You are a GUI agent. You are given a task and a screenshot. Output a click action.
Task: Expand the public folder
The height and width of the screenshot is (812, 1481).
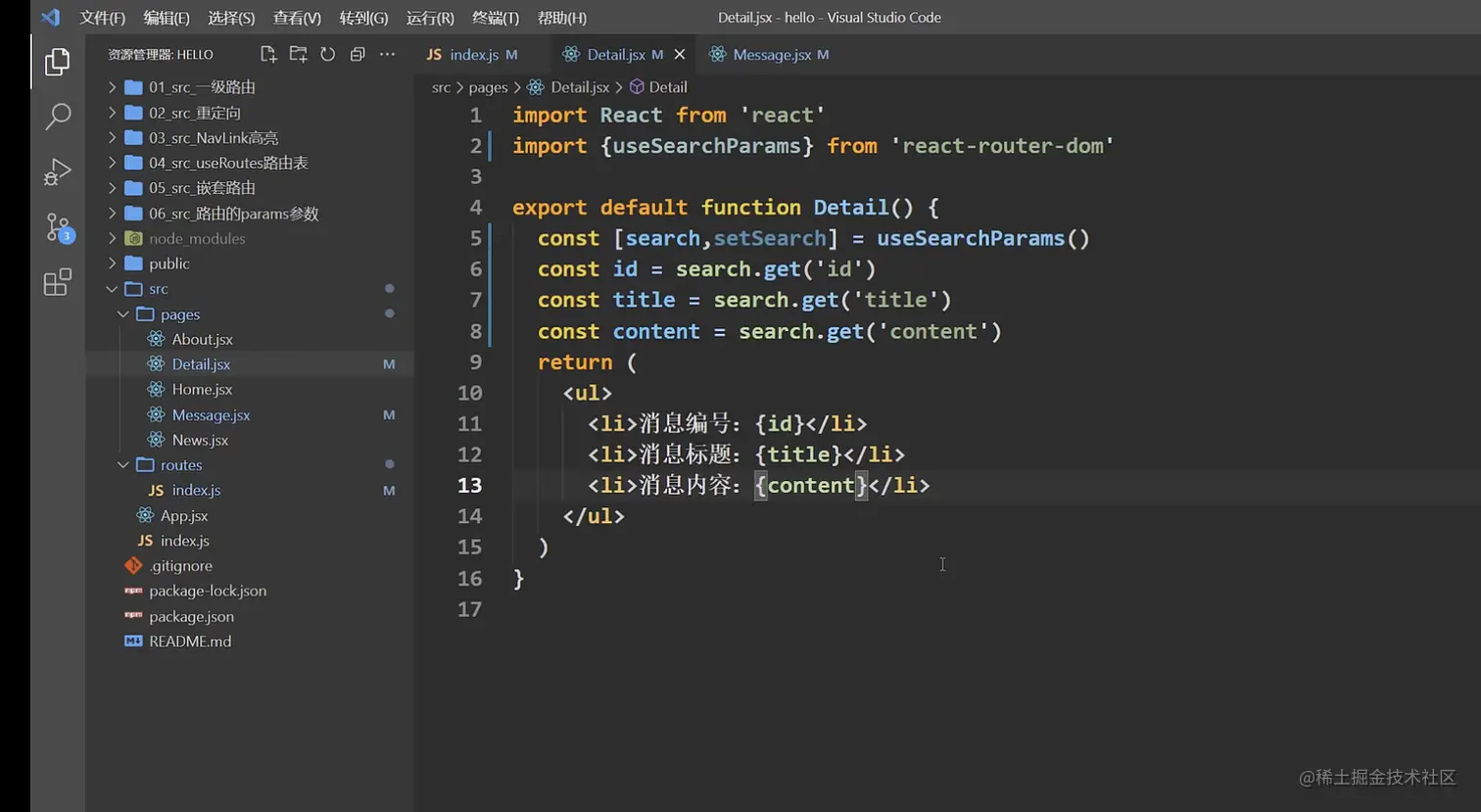pos(250,263)
